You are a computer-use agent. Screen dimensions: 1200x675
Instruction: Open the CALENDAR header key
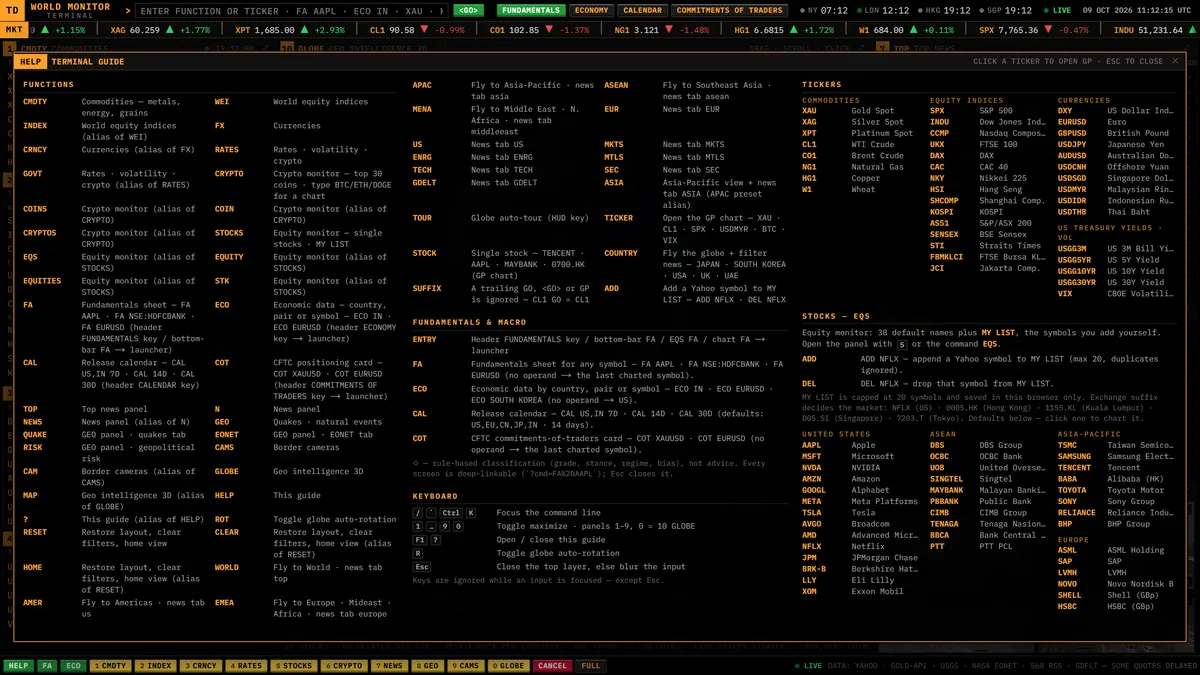tap(642, 11)
